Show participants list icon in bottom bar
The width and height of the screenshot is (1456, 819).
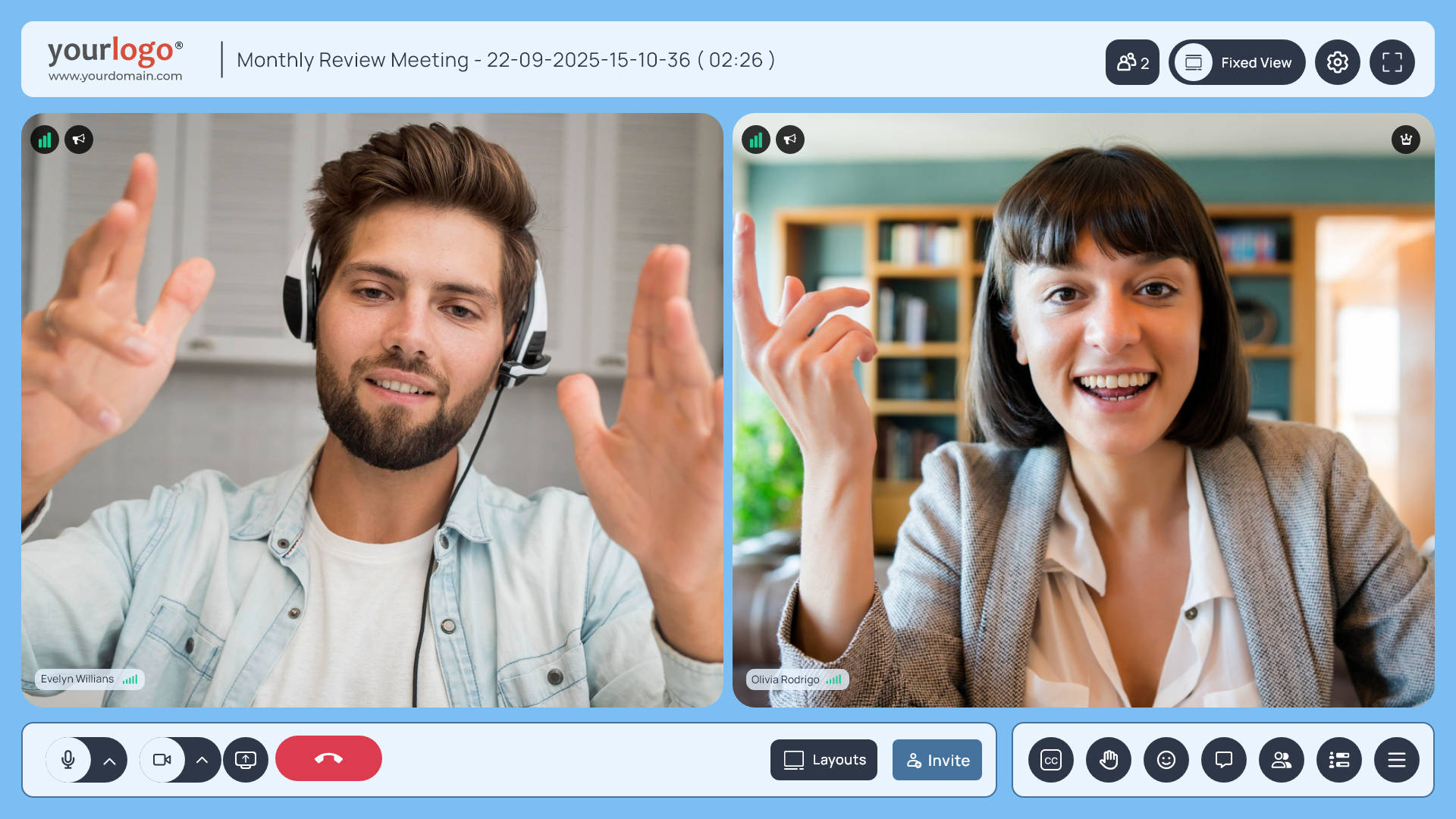tap(1282, 760)
